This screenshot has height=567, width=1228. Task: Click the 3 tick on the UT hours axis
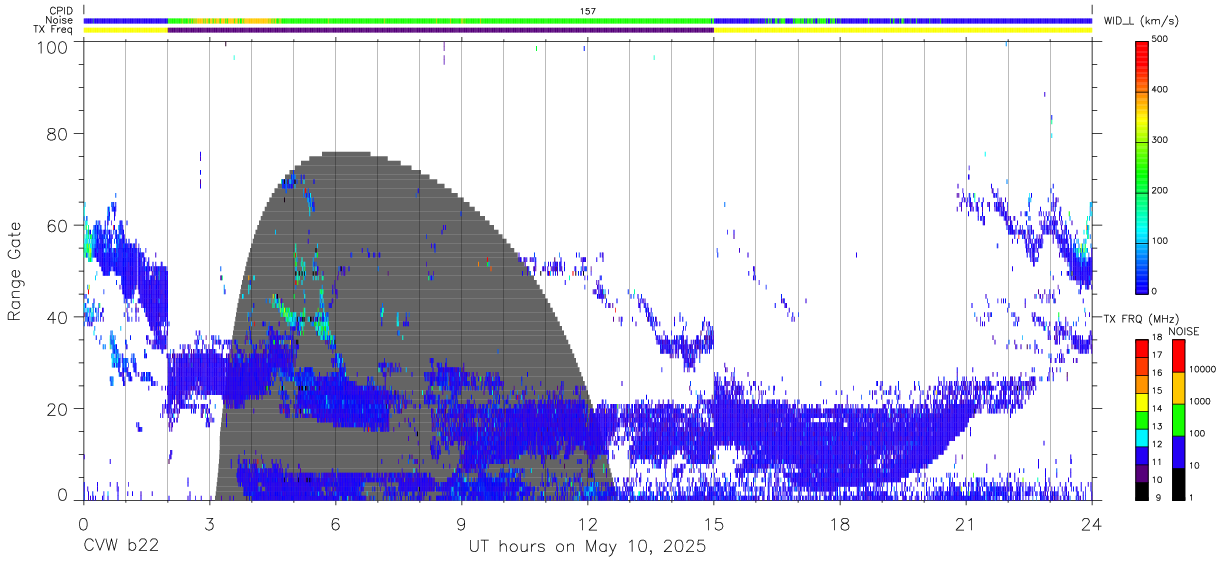click(x=210, y=523)
